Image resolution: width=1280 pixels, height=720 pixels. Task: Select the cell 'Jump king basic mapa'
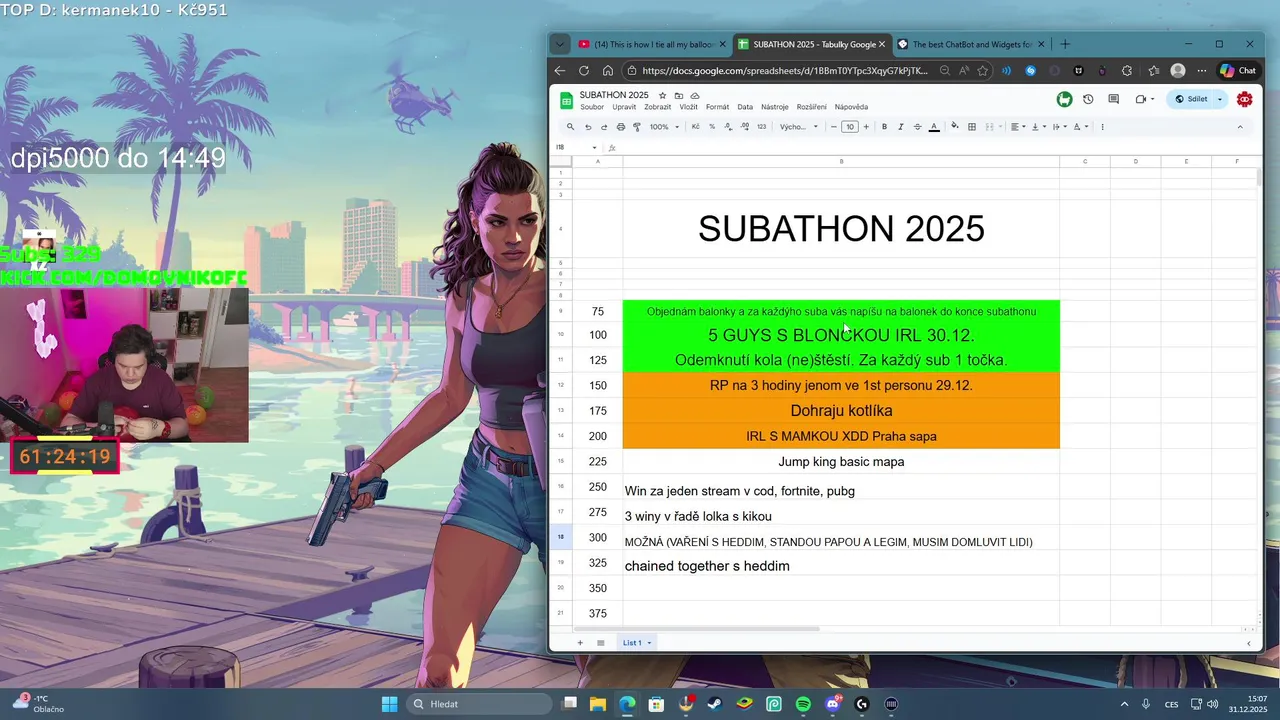(x=841, y=462)
